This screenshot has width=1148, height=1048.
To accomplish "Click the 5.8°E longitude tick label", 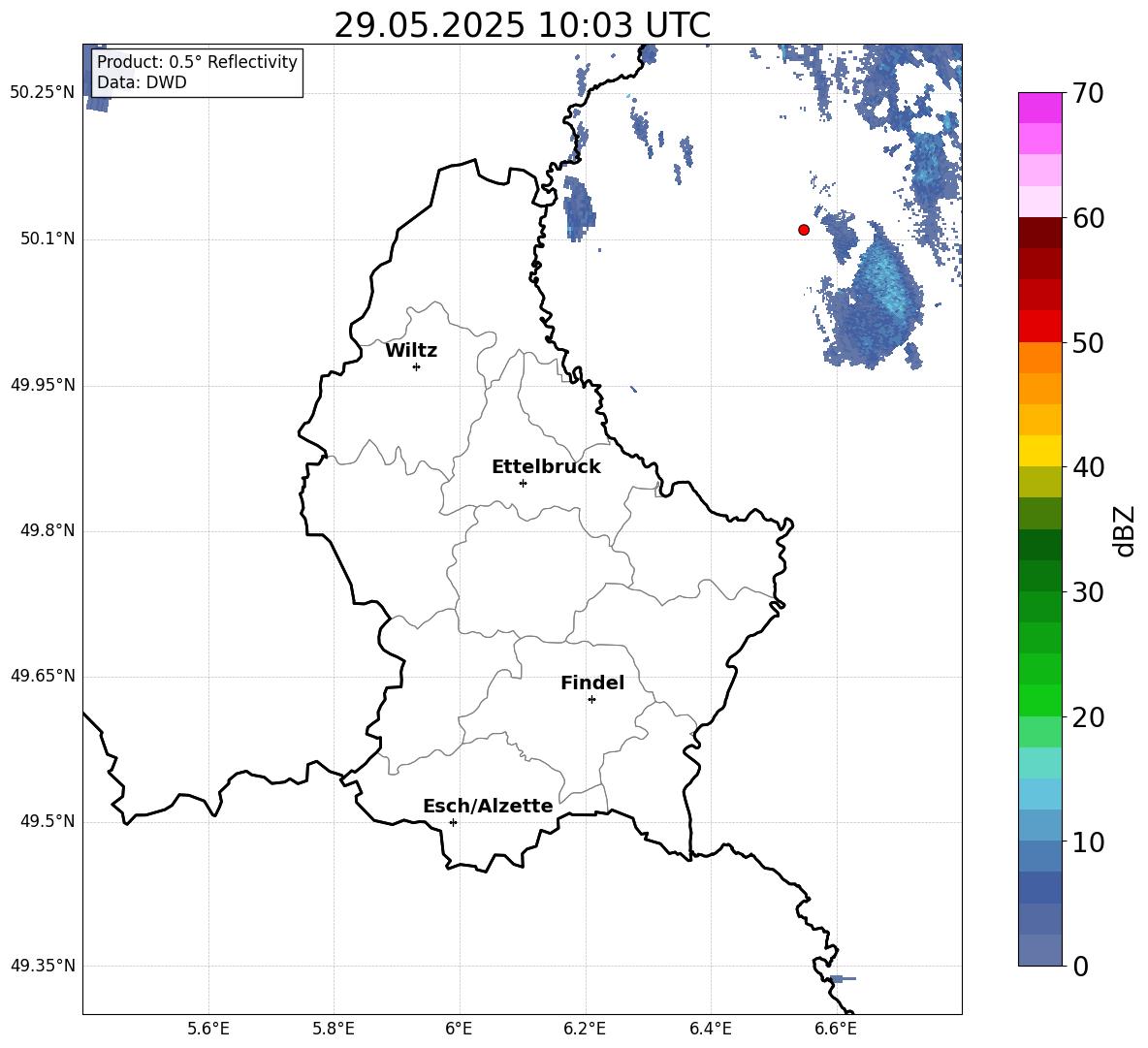I will pyautogui.click(x=334, y=1029).
